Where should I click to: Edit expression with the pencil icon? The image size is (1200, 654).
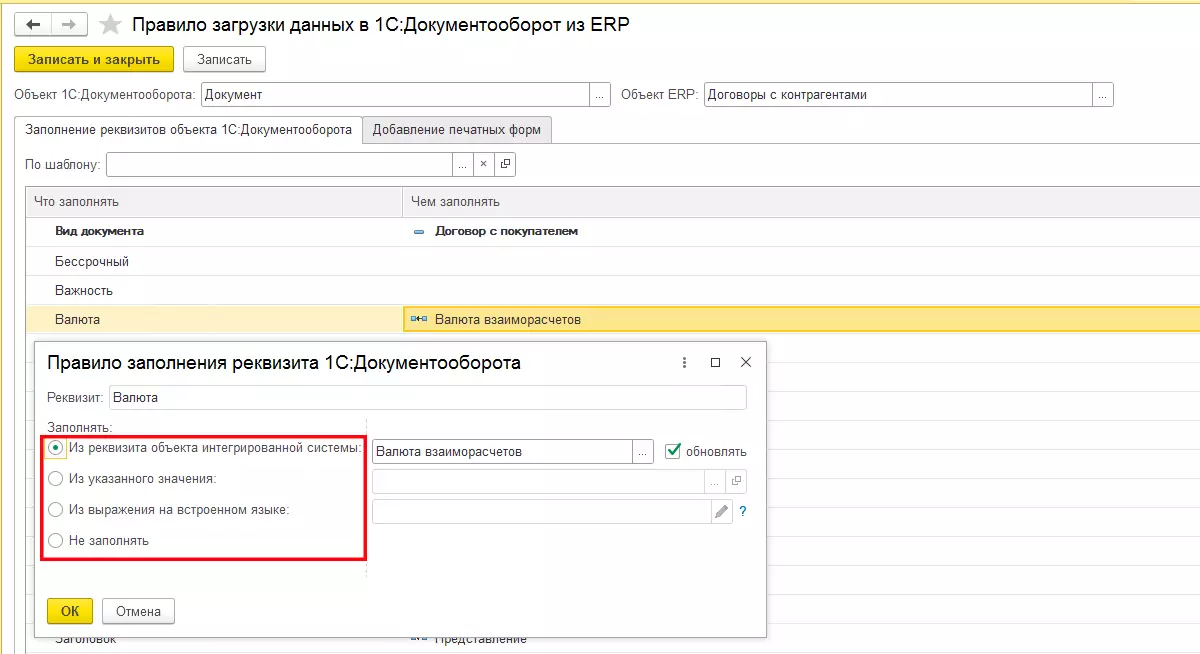coord(721,511)
